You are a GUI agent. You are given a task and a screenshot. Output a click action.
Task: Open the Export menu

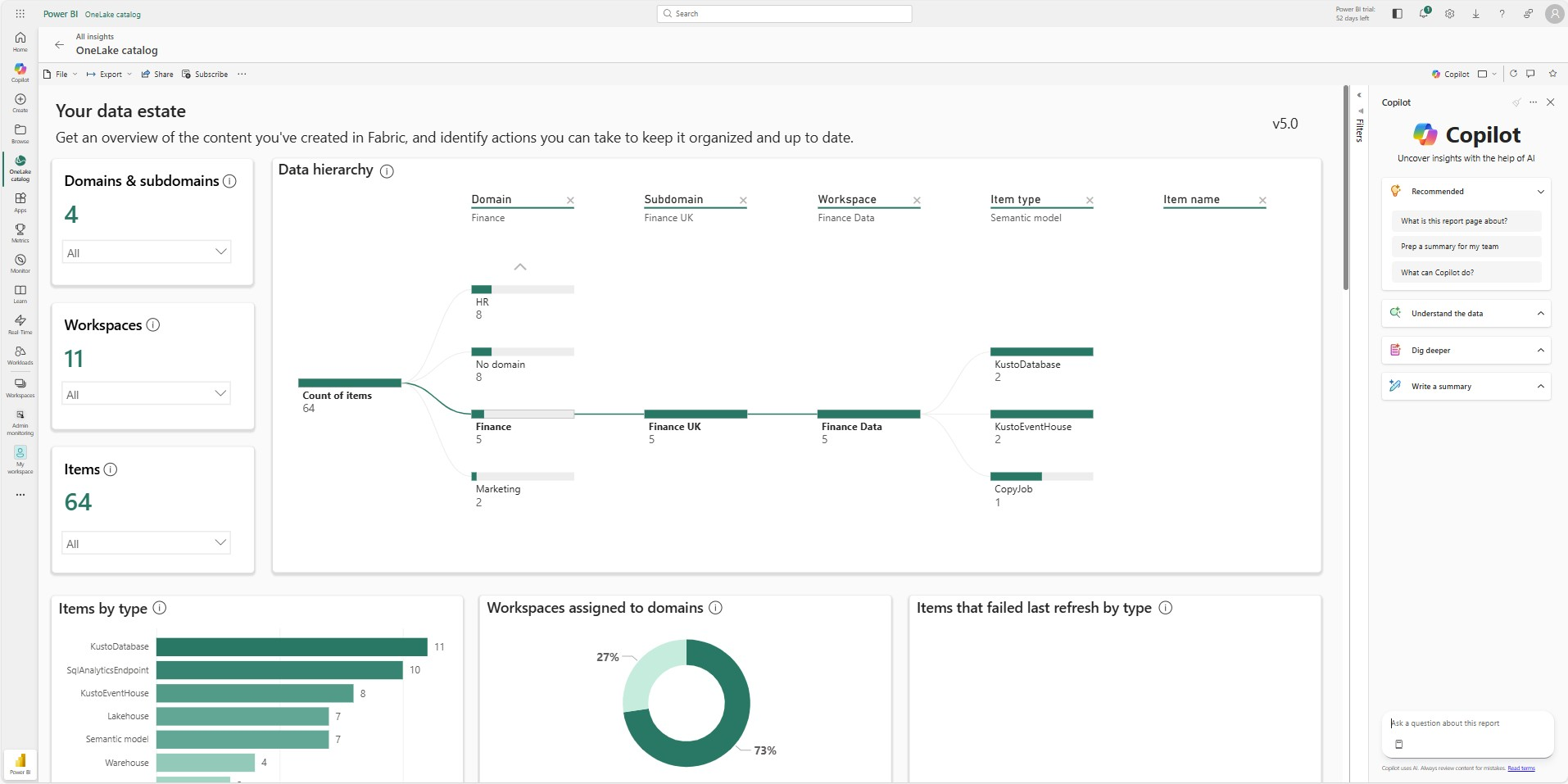click(x=110, y=75)
